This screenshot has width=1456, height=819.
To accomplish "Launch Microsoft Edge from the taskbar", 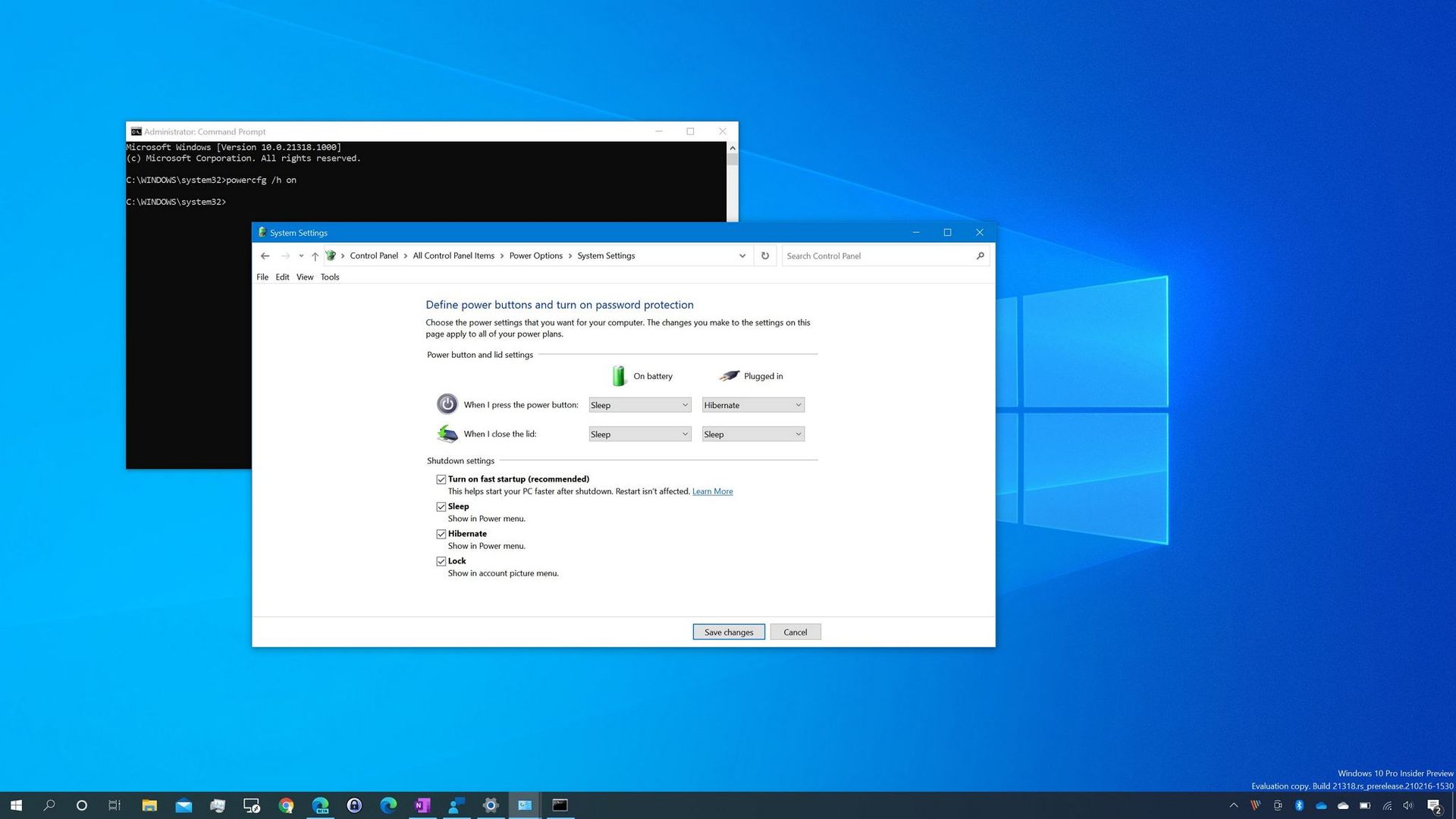I will [x=388, y=805].
